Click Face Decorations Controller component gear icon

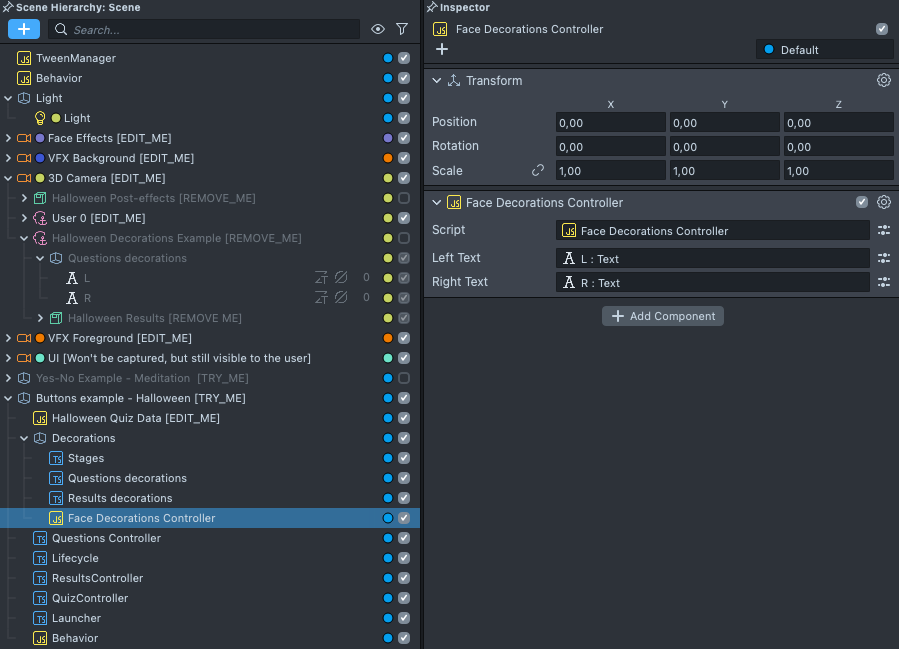pos(884,202)
